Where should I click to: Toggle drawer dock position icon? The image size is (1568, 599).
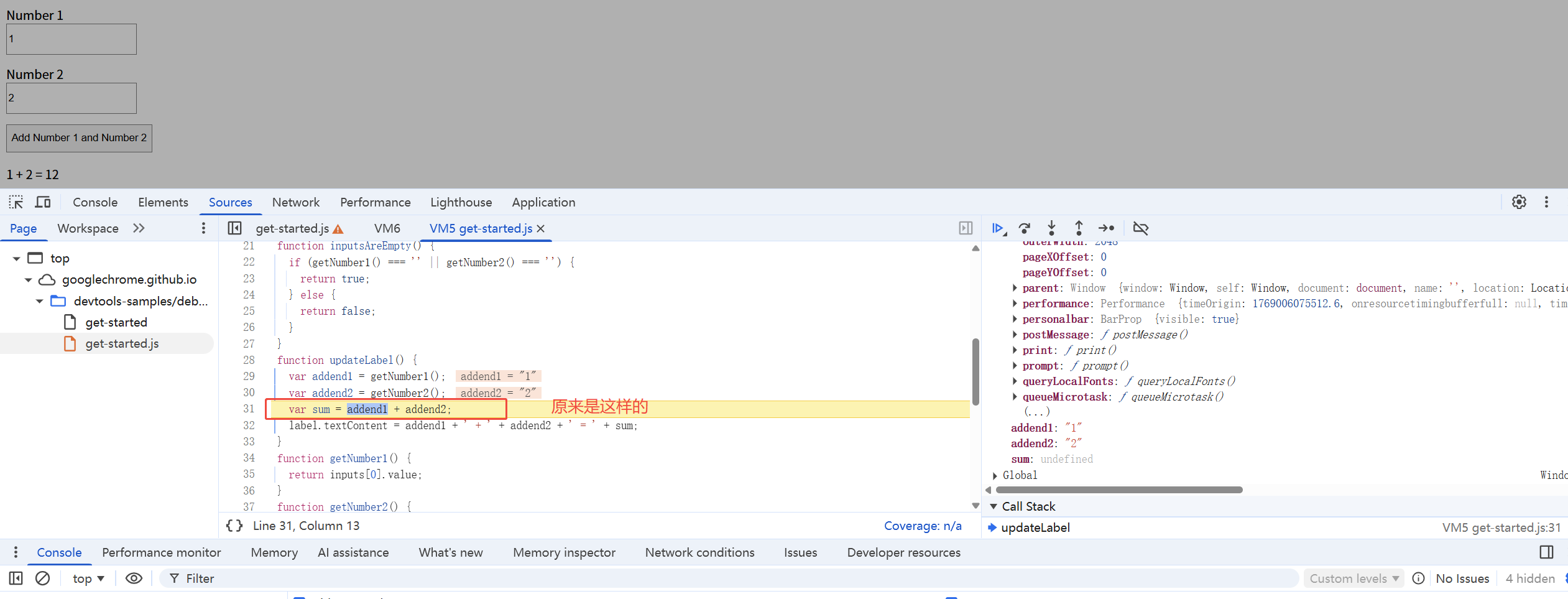pyautogui.click(x=1547, y=552)
